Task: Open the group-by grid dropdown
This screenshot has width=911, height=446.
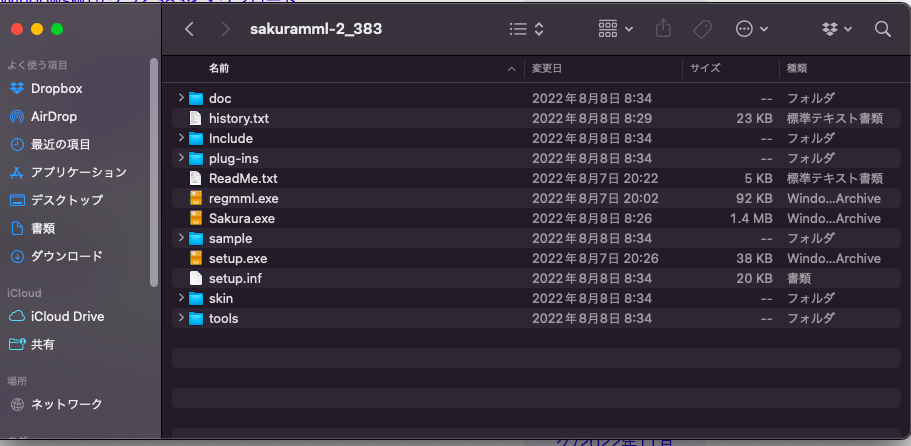Action: point(616,29)
